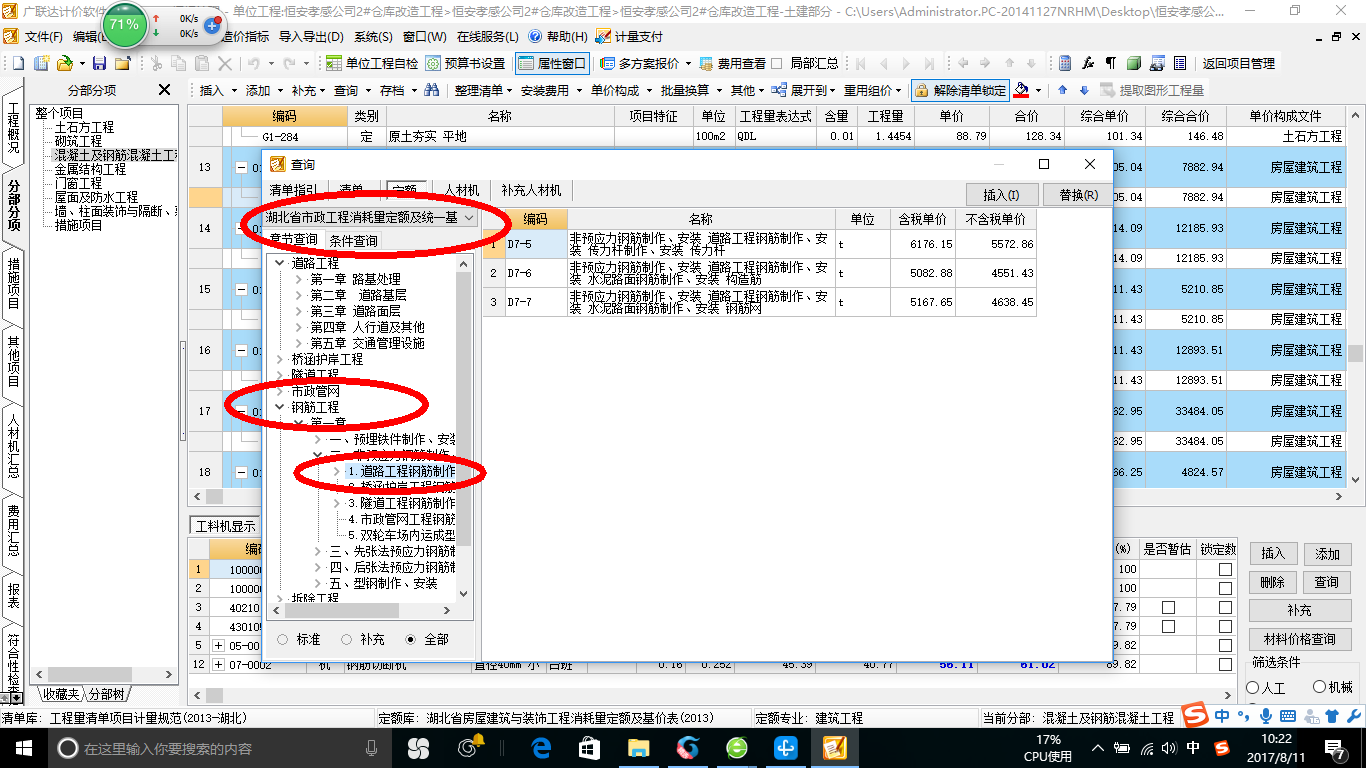Click the binoculars find icon

point(432,90)
